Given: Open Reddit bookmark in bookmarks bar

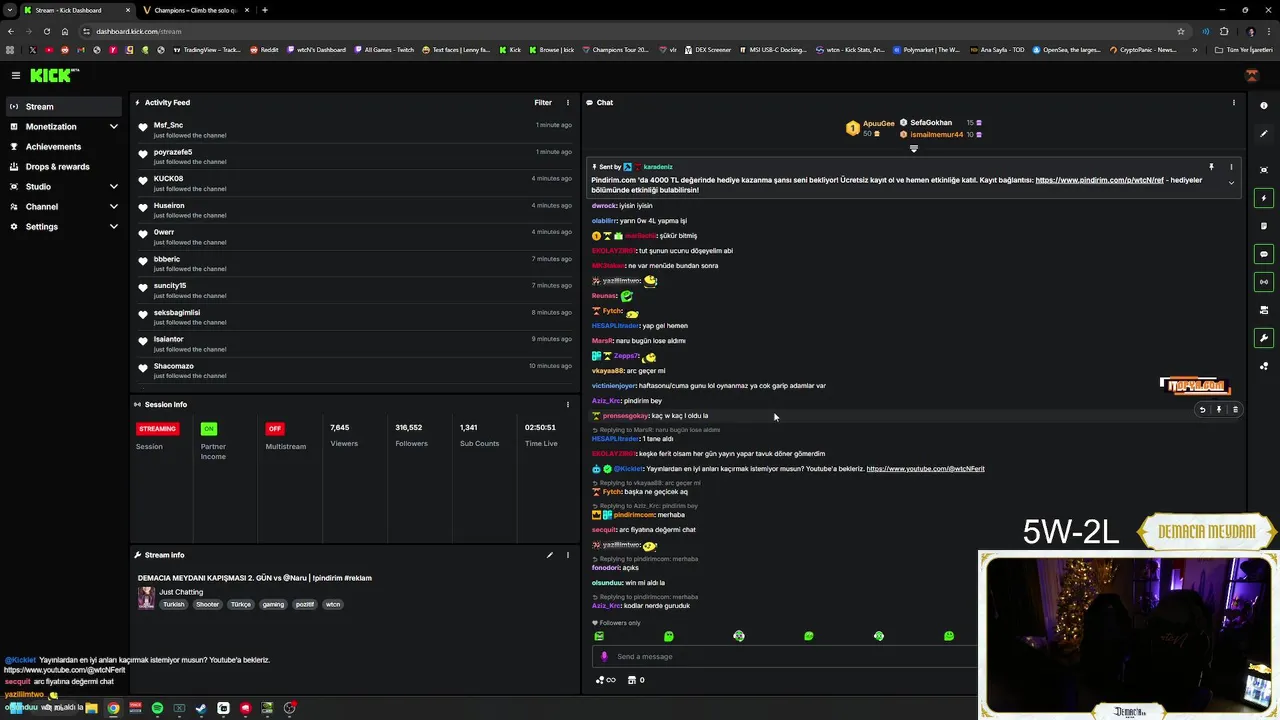Looking at the screenshot, I should point(264,49).
